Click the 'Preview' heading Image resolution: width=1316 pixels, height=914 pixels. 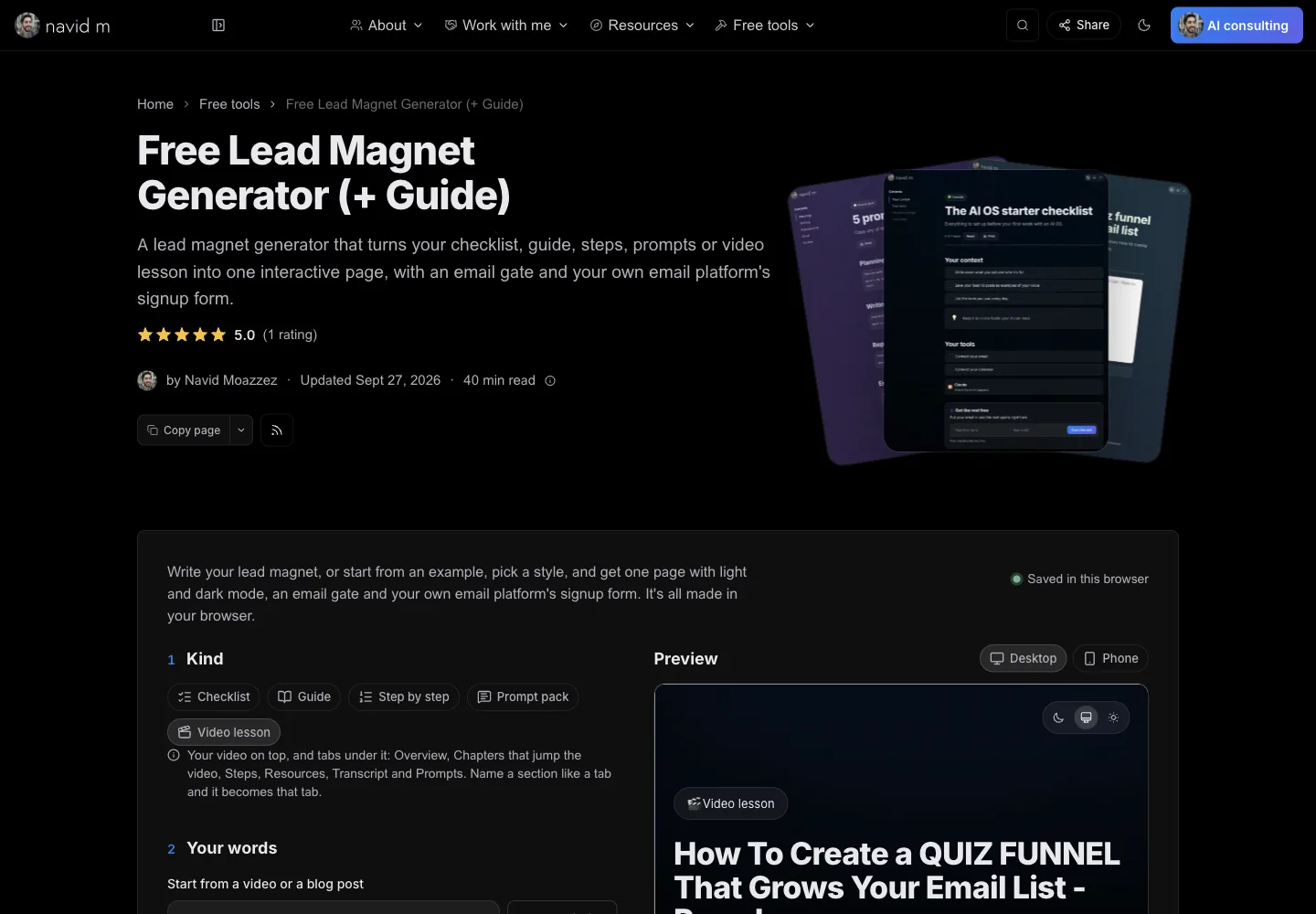pyautogui.click(x=686, y=659)
